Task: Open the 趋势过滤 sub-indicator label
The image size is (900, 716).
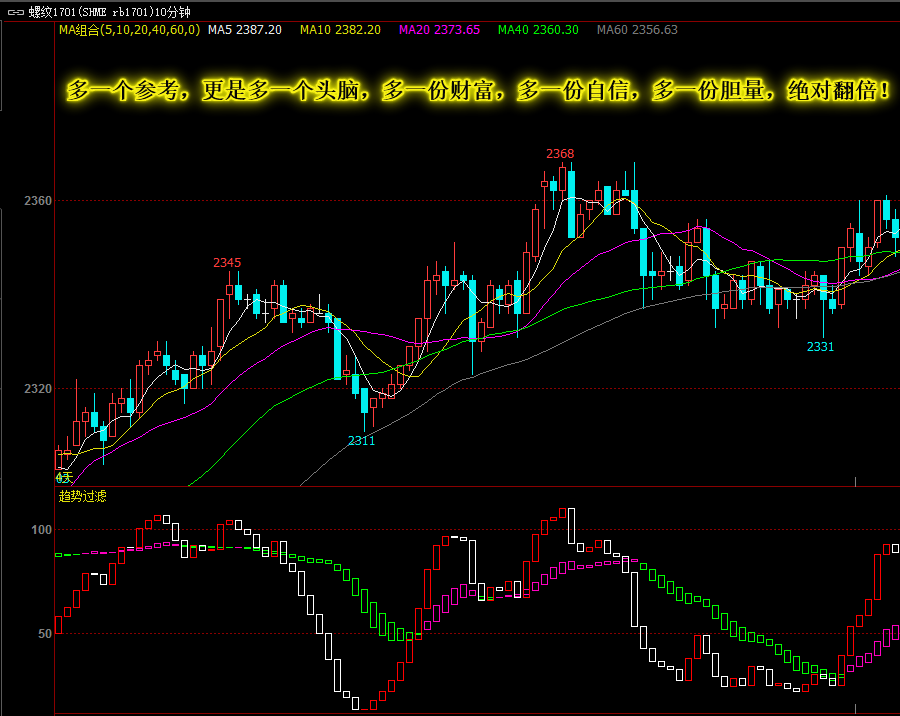Action: 83,496
